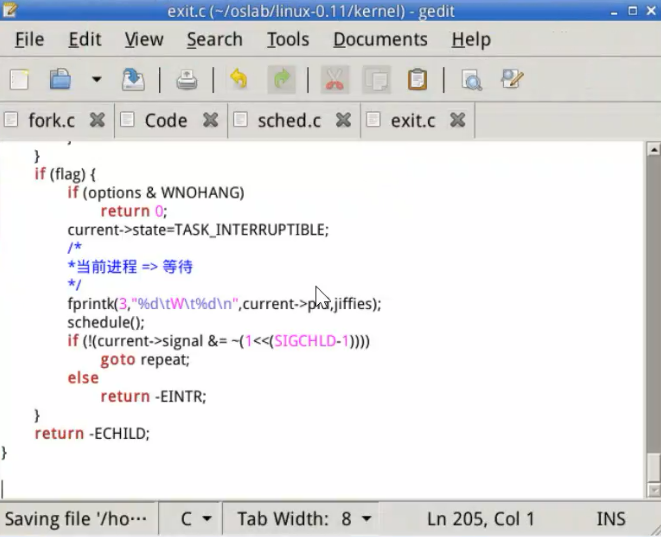Expand the recent files arrow beside Open

click(96, 80)
